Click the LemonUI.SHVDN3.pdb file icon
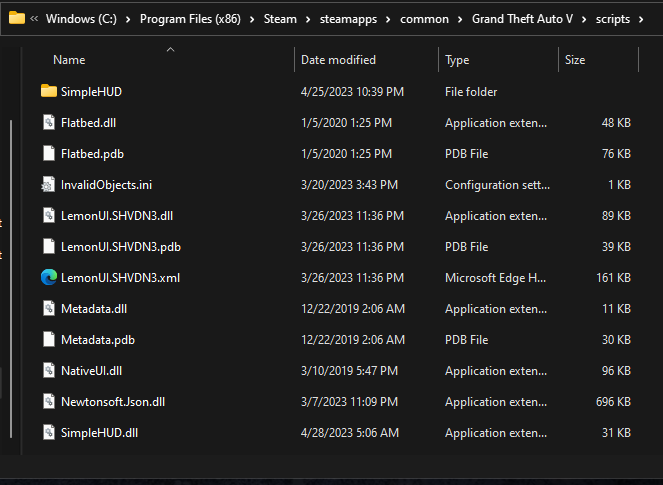The height and width of the screenshot is (485, 663). pyautogui.click(x=49, y=246)
